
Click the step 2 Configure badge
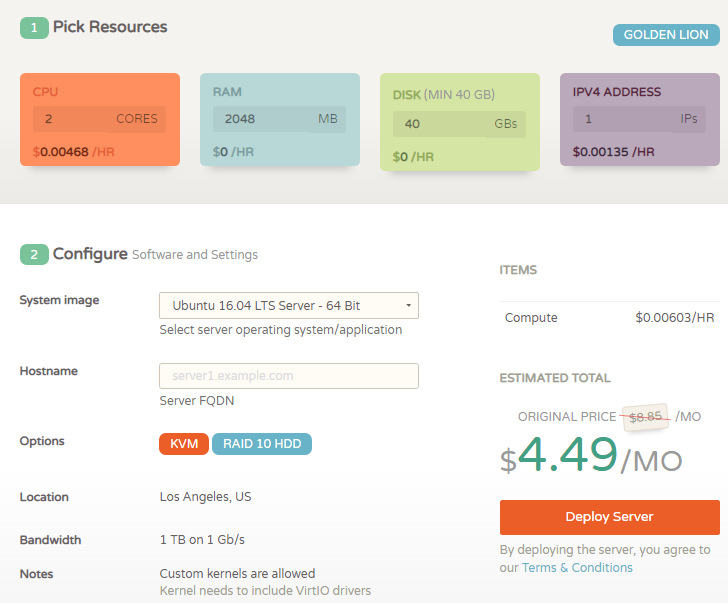click(34, 255)
